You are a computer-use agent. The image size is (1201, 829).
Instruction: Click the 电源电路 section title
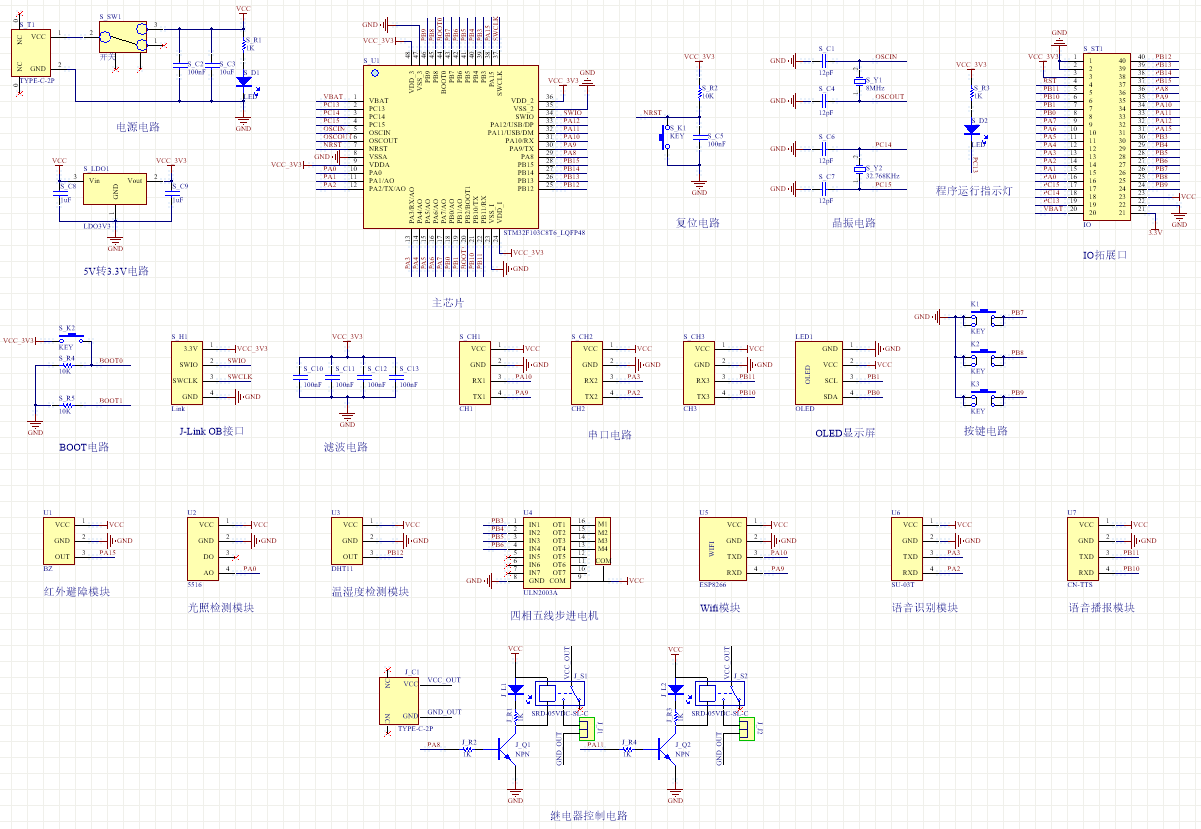click(x=139, y=127)
